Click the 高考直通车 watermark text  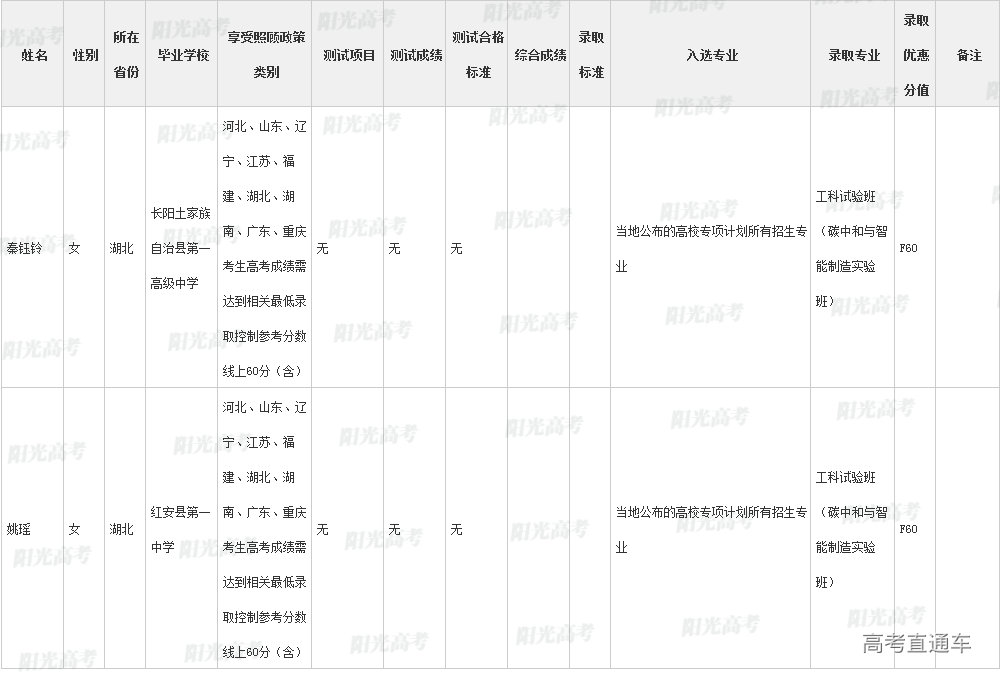coord(916,644)
